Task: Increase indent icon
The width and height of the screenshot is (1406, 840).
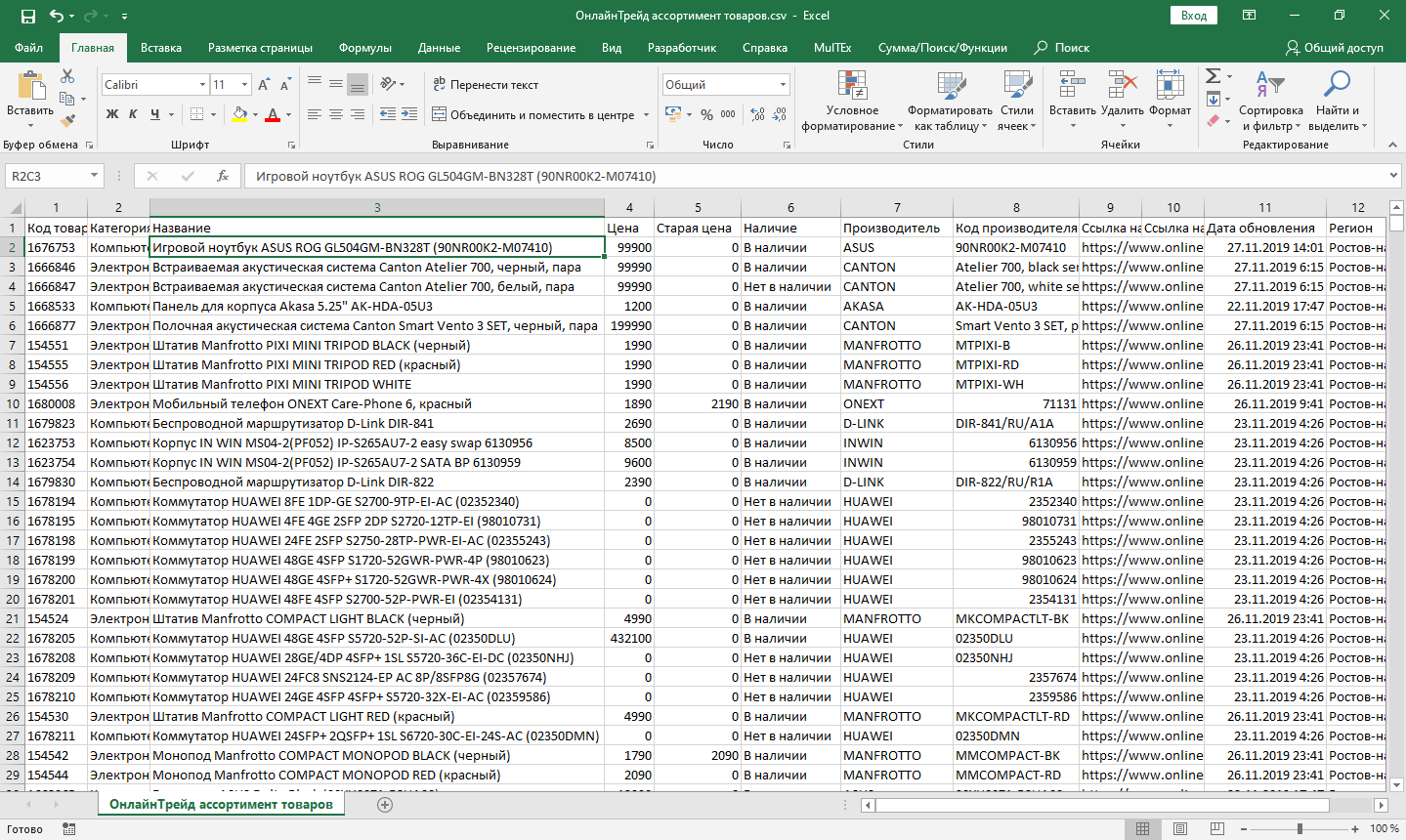Action: tap(409, 114)
